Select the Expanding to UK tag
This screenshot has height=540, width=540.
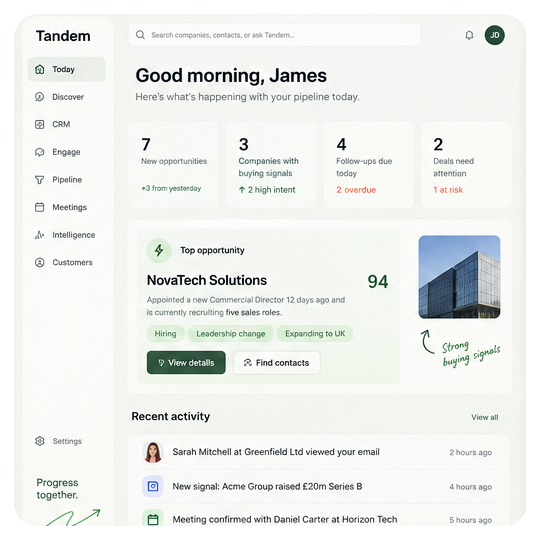point(315,334)
